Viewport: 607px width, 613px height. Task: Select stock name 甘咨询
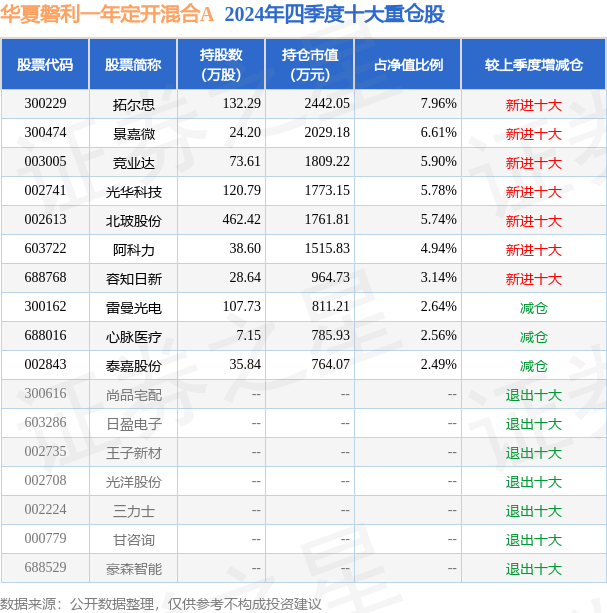pyautogui.click(x=134, y=539)
